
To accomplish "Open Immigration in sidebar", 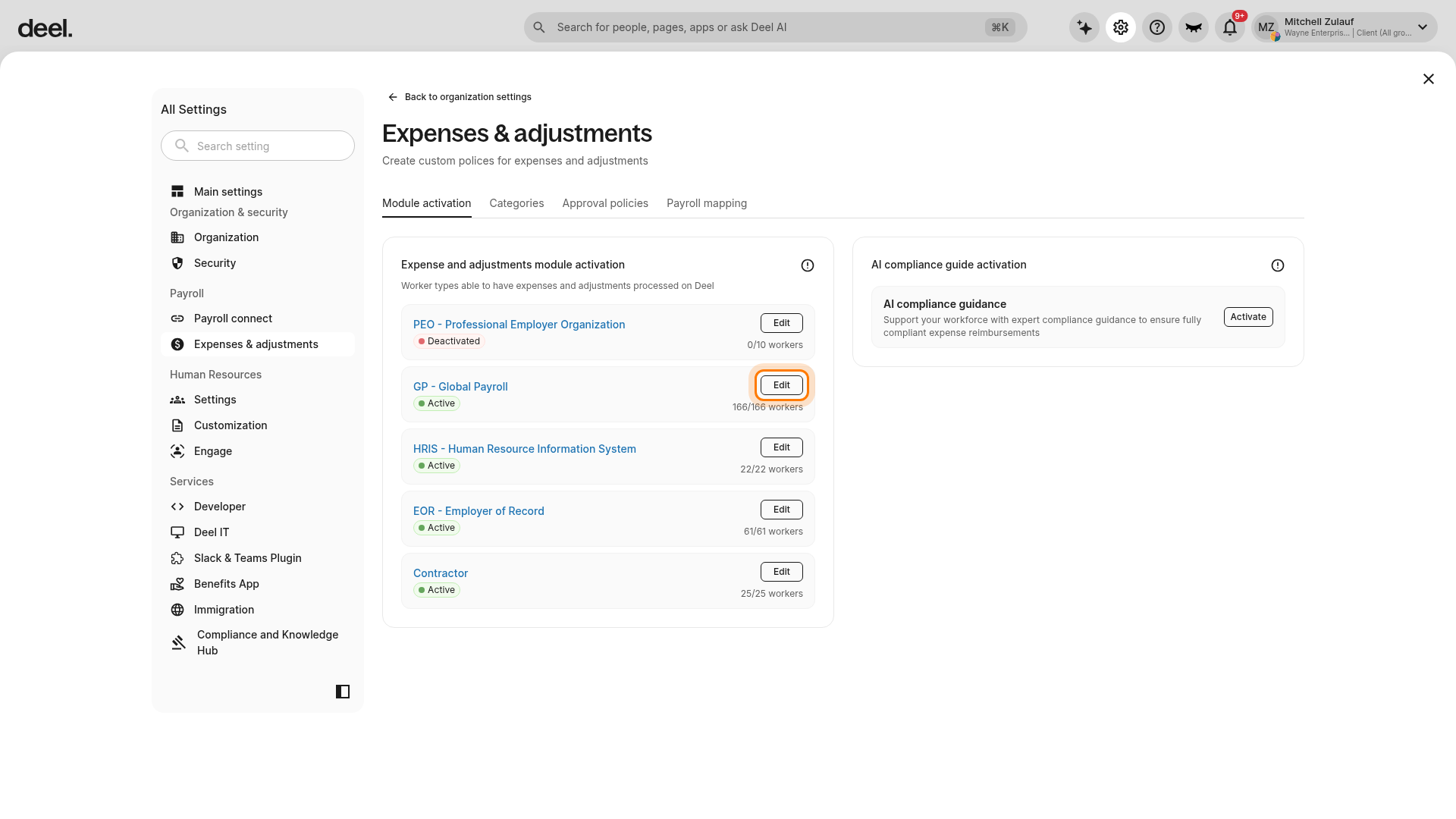I will point(258,610).
